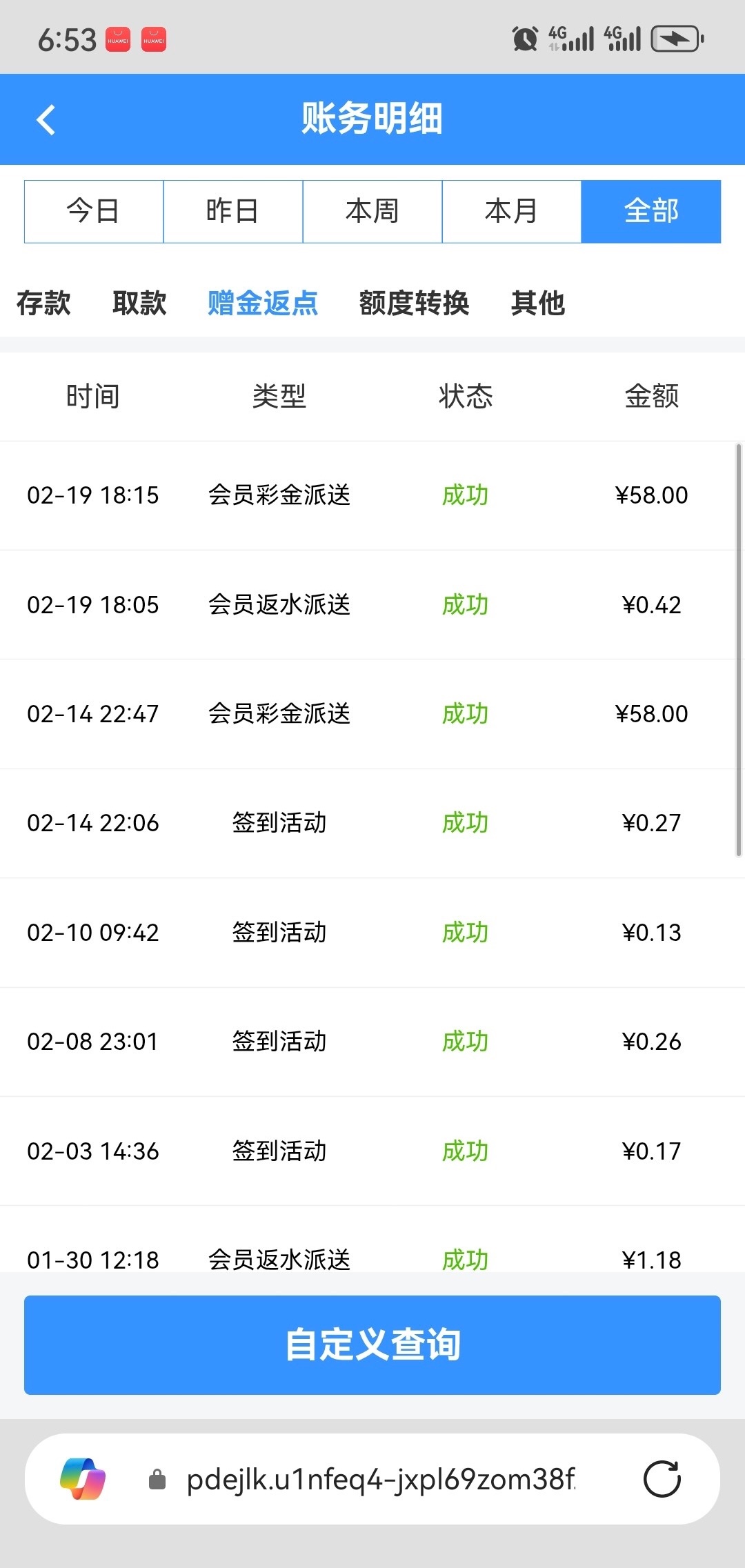Tap the first Huawei notification icon
This screenshot has width=745, height=1568.
118,40
